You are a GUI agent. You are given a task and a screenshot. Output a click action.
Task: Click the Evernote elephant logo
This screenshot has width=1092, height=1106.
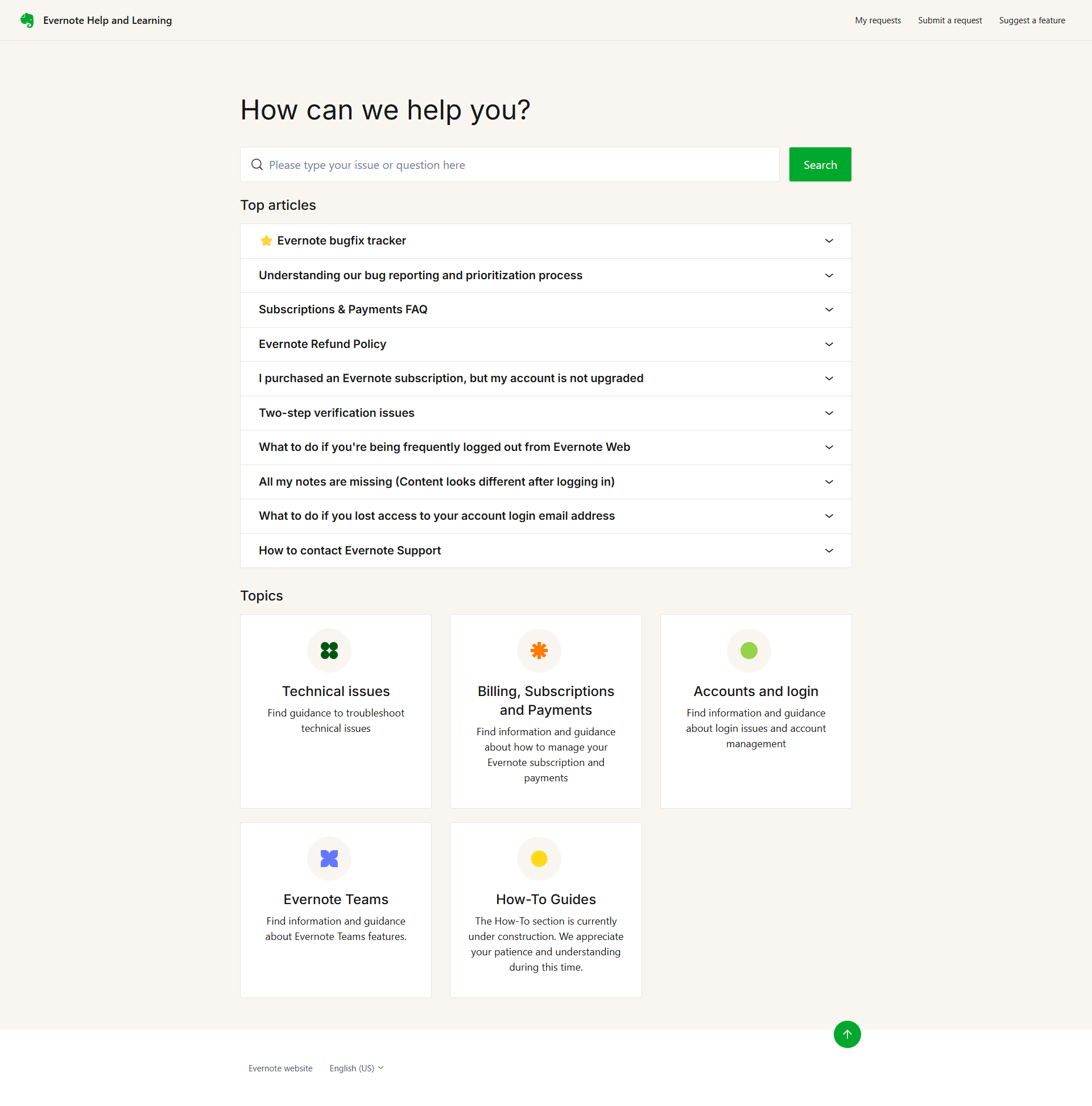point(27,20)
